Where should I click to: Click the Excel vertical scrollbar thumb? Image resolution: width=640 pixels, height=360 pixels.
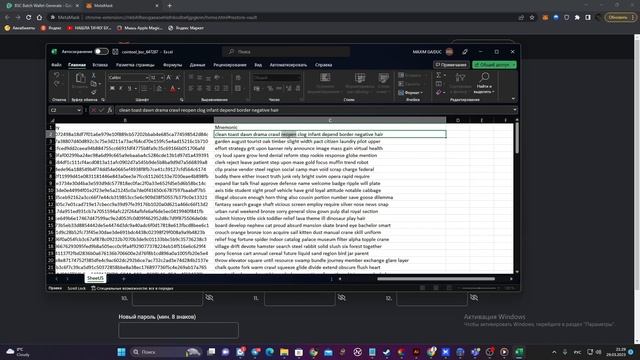point(516,138)
